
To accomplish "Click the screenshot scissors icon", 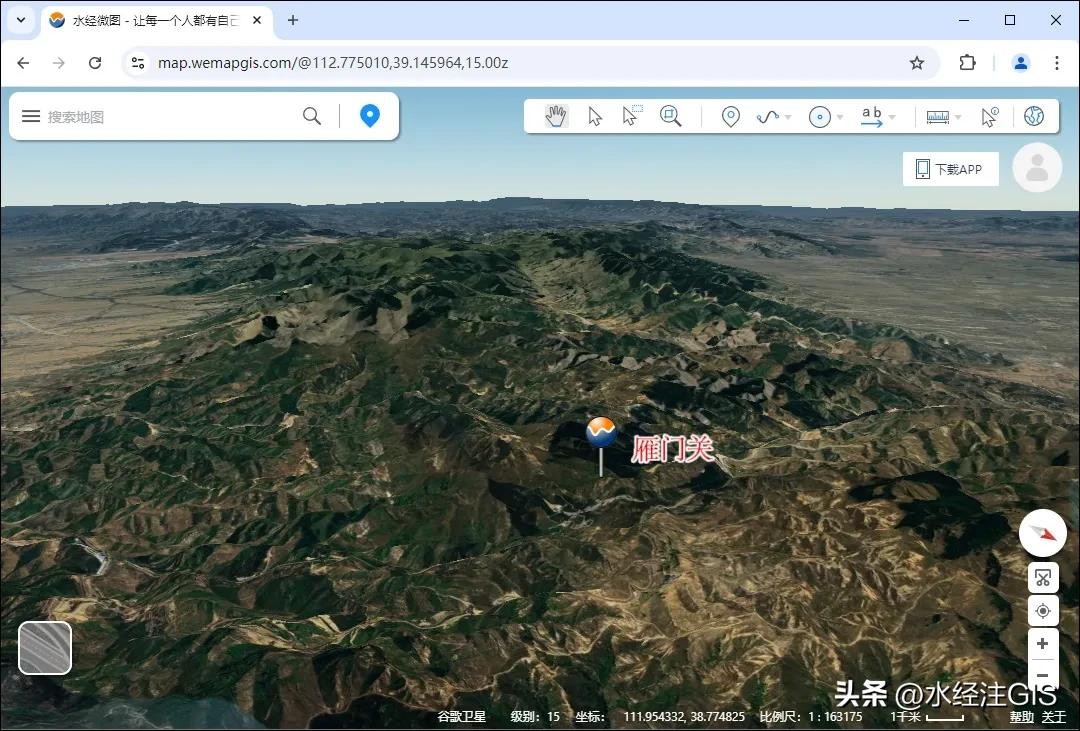I will point(1043,578).
